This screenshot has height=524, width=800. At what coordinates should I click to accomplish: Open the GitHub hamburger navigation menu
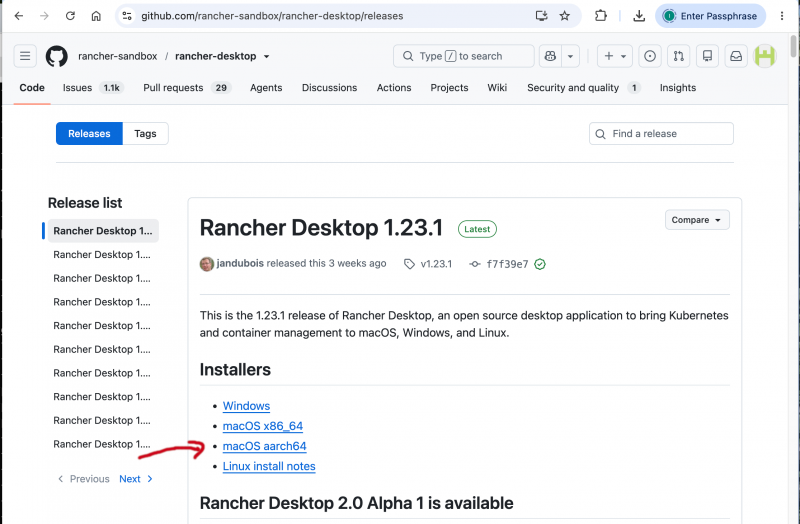(25, 56)
